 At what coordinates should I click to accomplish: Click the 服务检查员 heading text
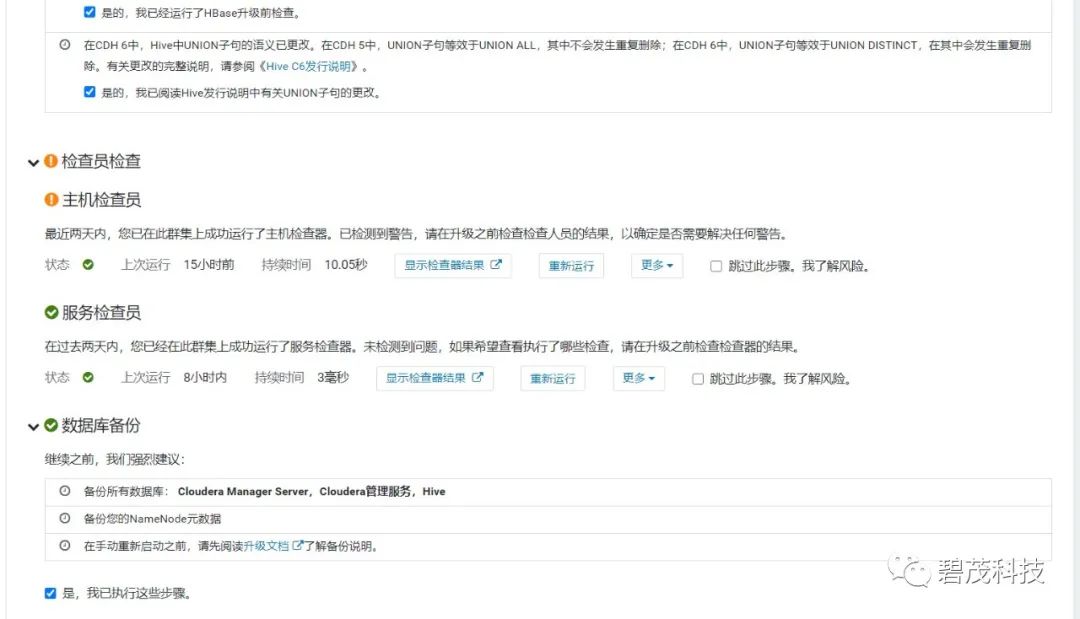101,313
